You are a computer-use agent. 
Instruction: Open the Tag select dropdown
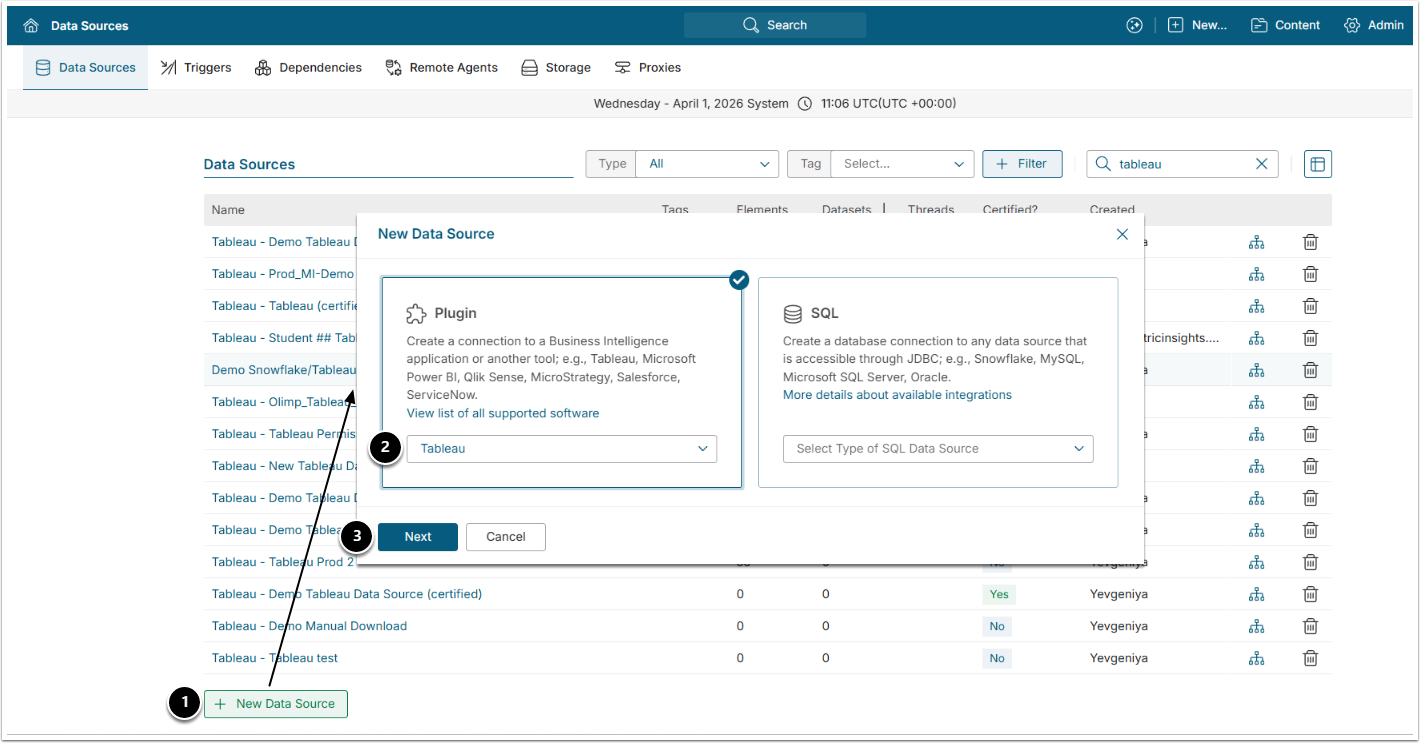(x=901, y=164)
